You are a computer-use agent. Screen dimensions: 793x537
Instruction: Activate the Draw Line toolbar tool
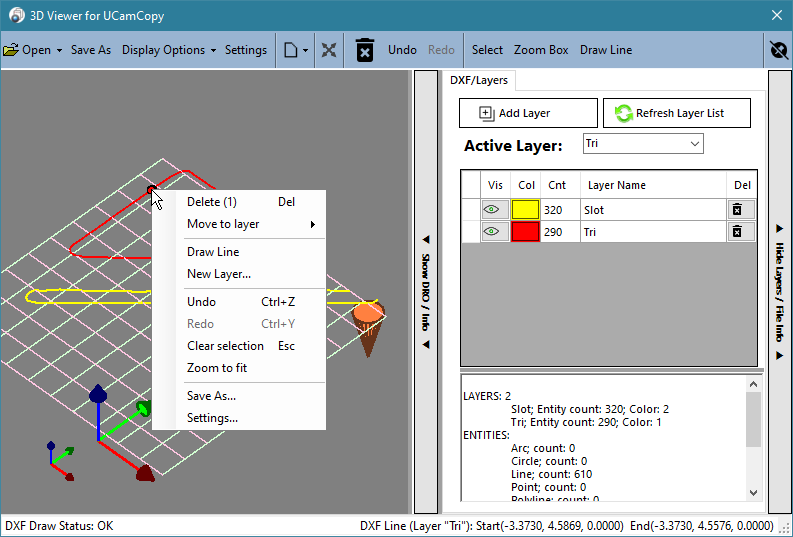coord(606,50)
